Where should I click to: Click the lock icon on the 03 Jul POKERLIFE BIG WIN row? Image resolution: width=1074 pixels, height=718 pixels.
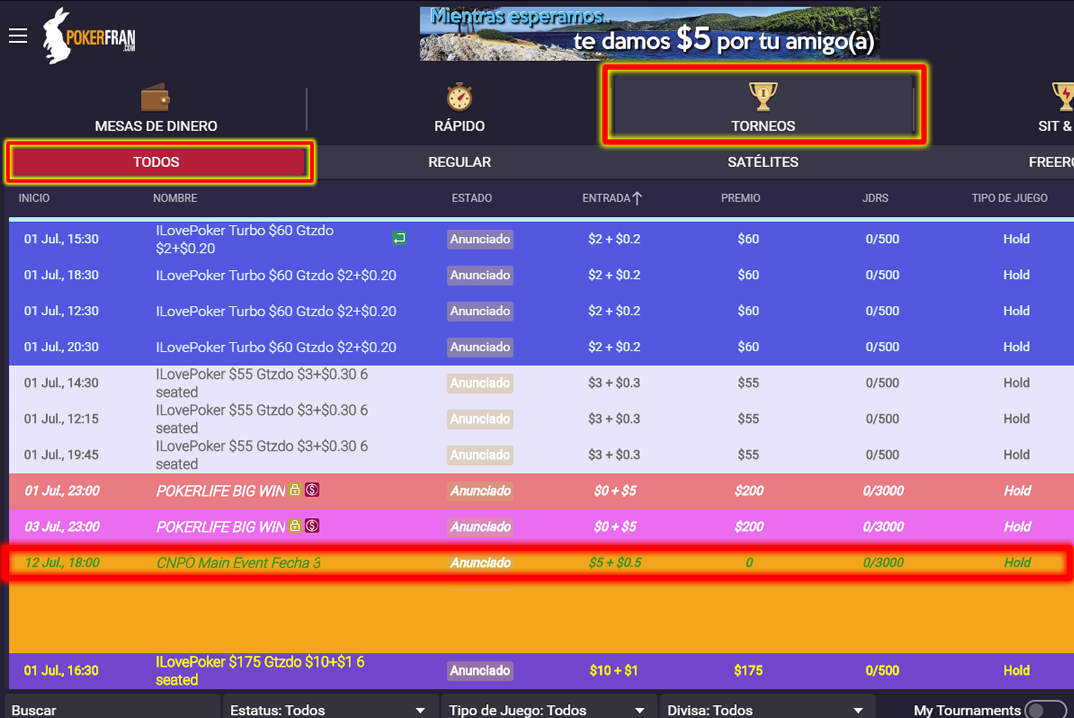(x=295, y=525)
